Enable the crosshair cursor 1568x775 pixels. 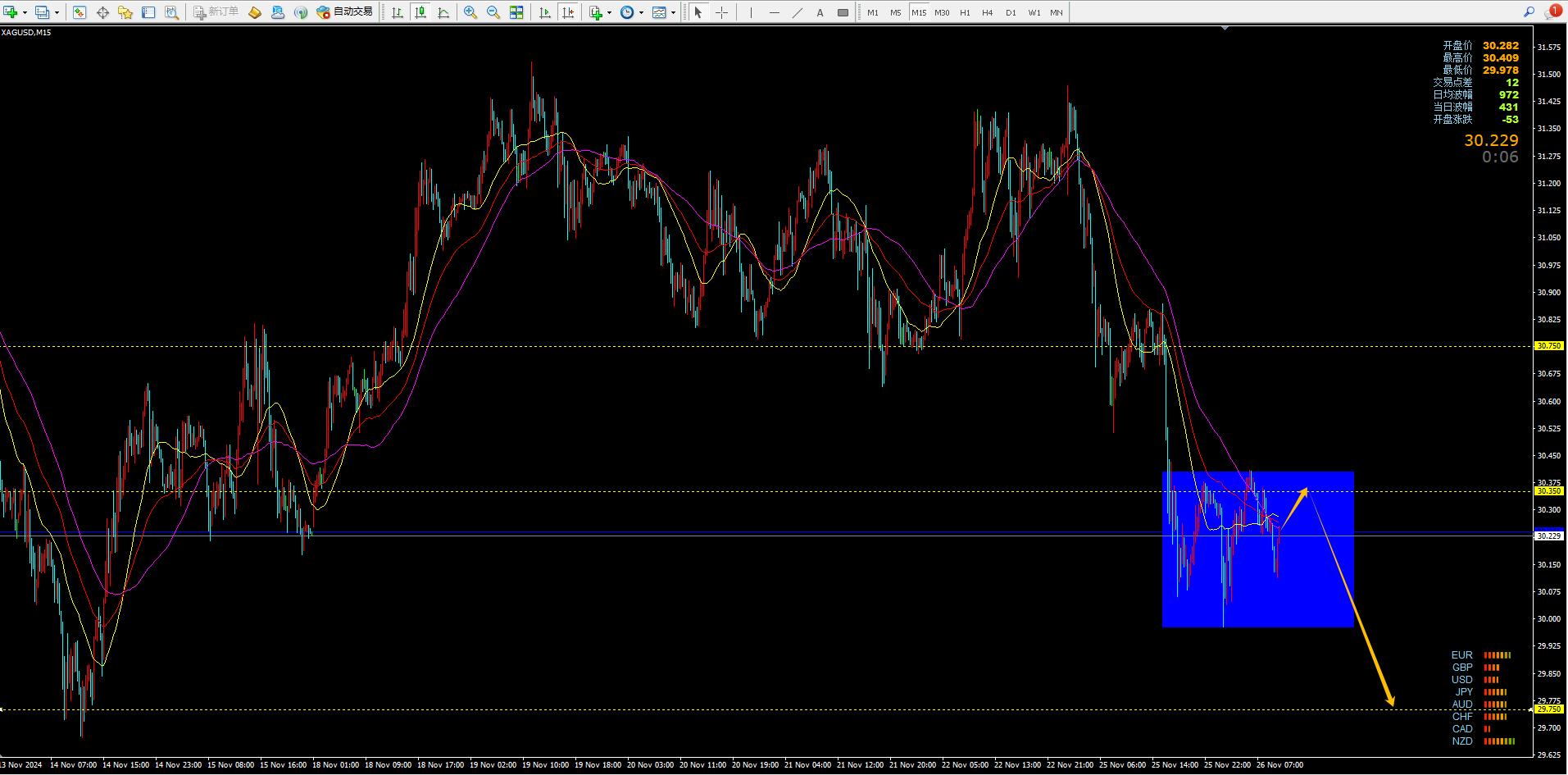721,12
